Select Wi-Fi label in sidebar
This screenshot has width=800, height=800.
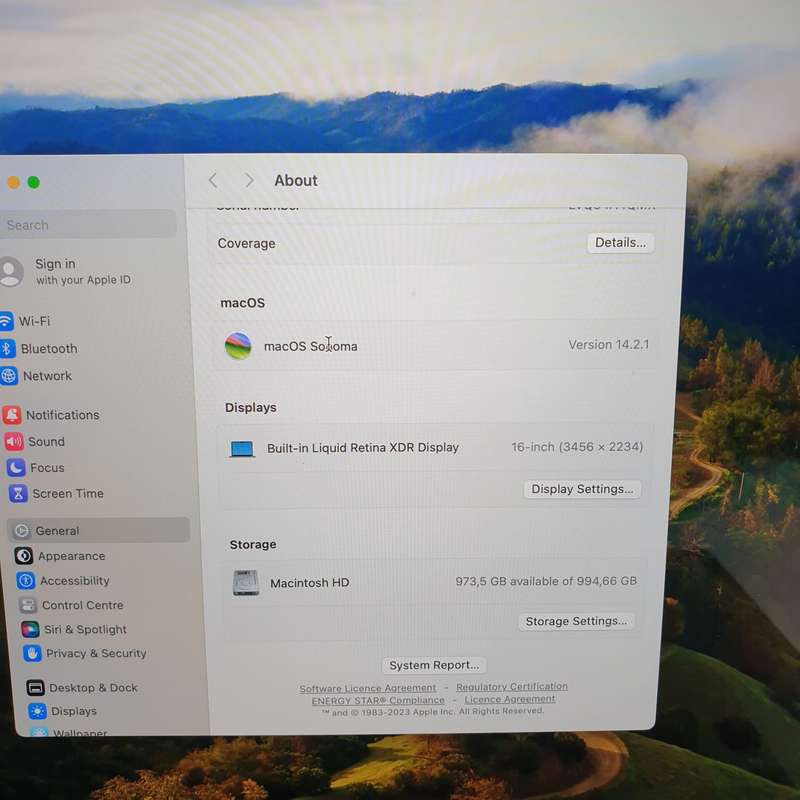point(34,321)
